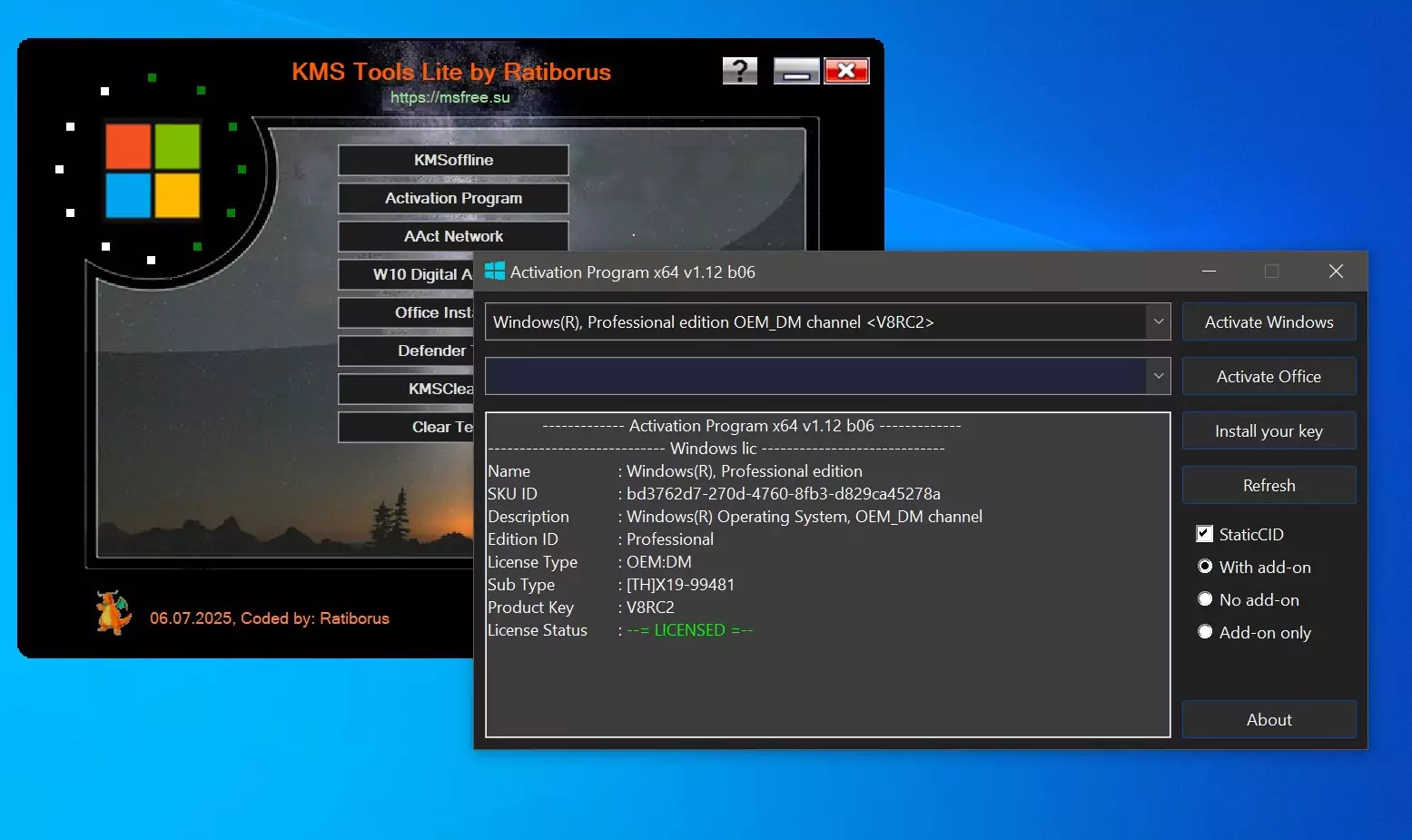Close the Activation Program window
This screenshot has width=1412, height=840.
tap(1336, 272)
